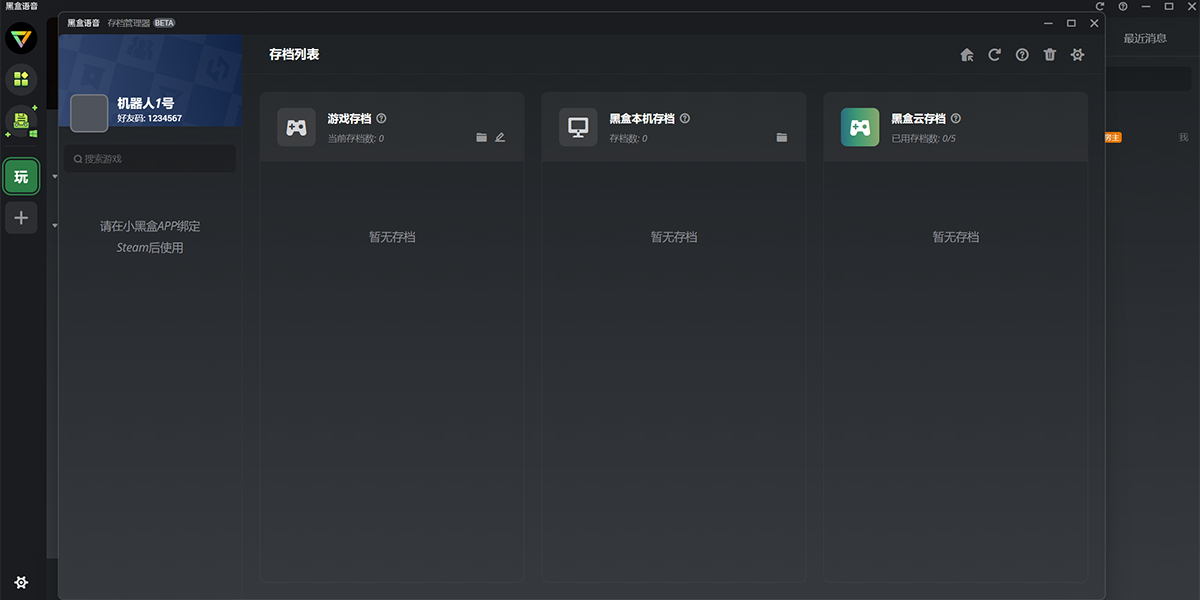Open the save manager sidebar icon
The height and width of the screenshot is (600, 1200).
click(21, 121)
